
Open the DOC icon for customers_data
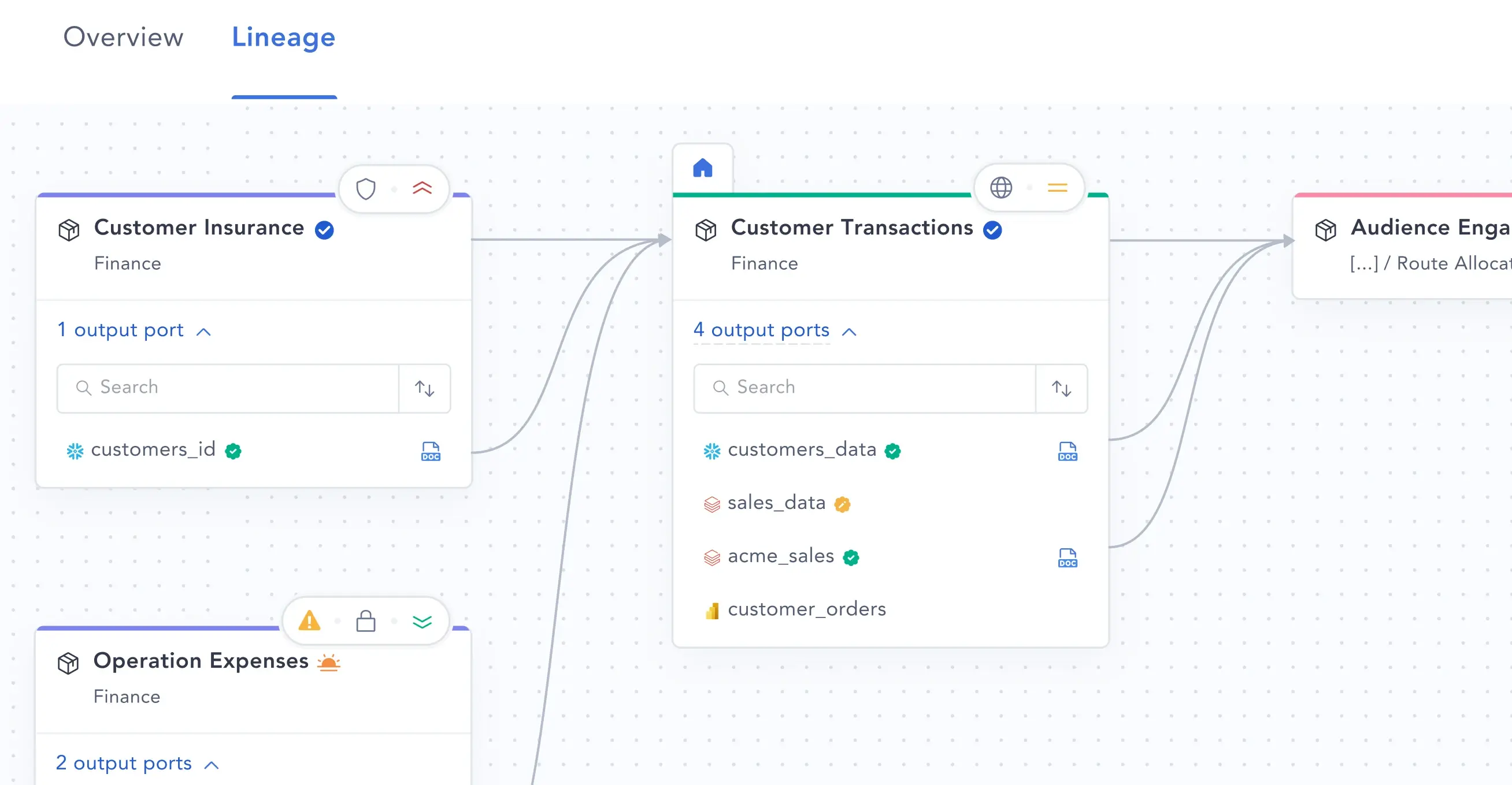1067,451
